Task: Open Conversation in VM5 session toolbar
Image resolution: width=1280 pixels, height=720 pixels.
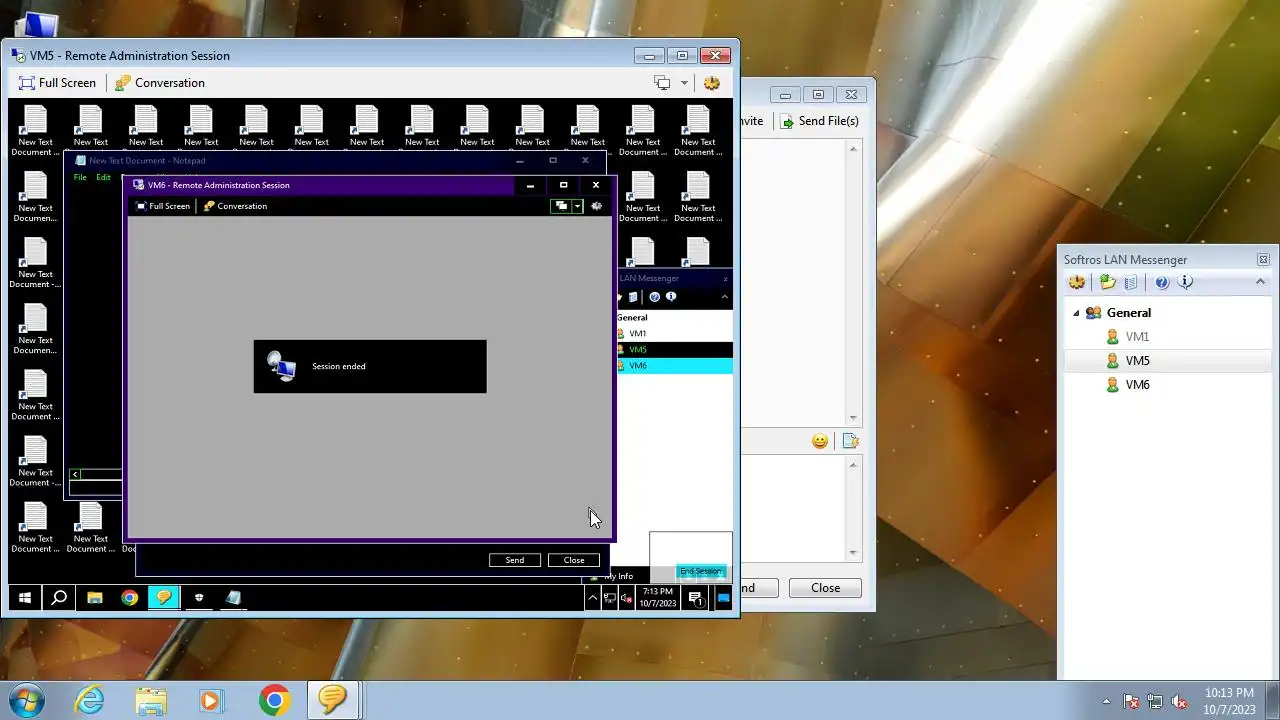Action: click(159, 83)
